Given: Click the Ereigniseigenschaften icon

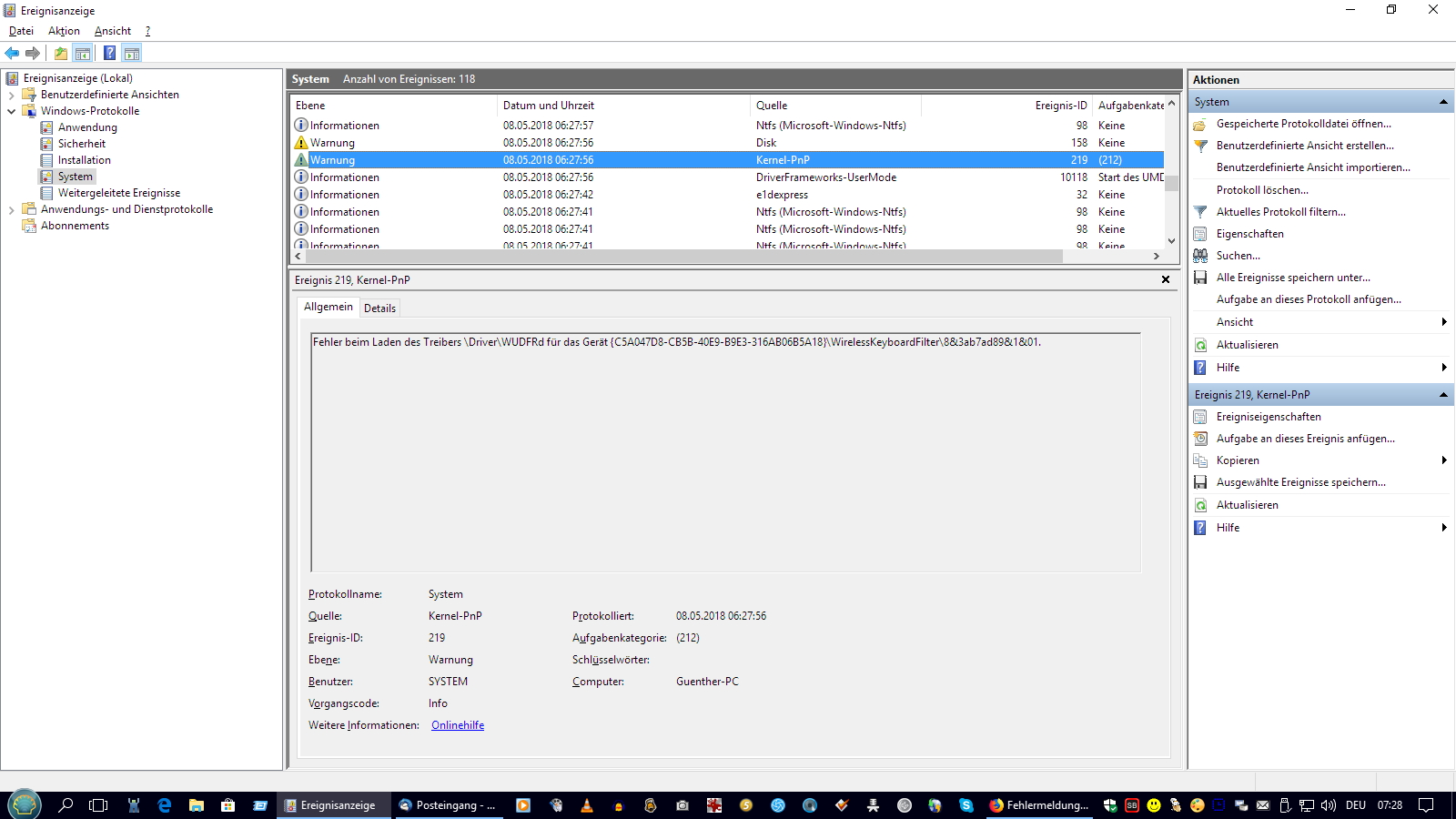Looking at the screenshot, I should pos(1200,417).
